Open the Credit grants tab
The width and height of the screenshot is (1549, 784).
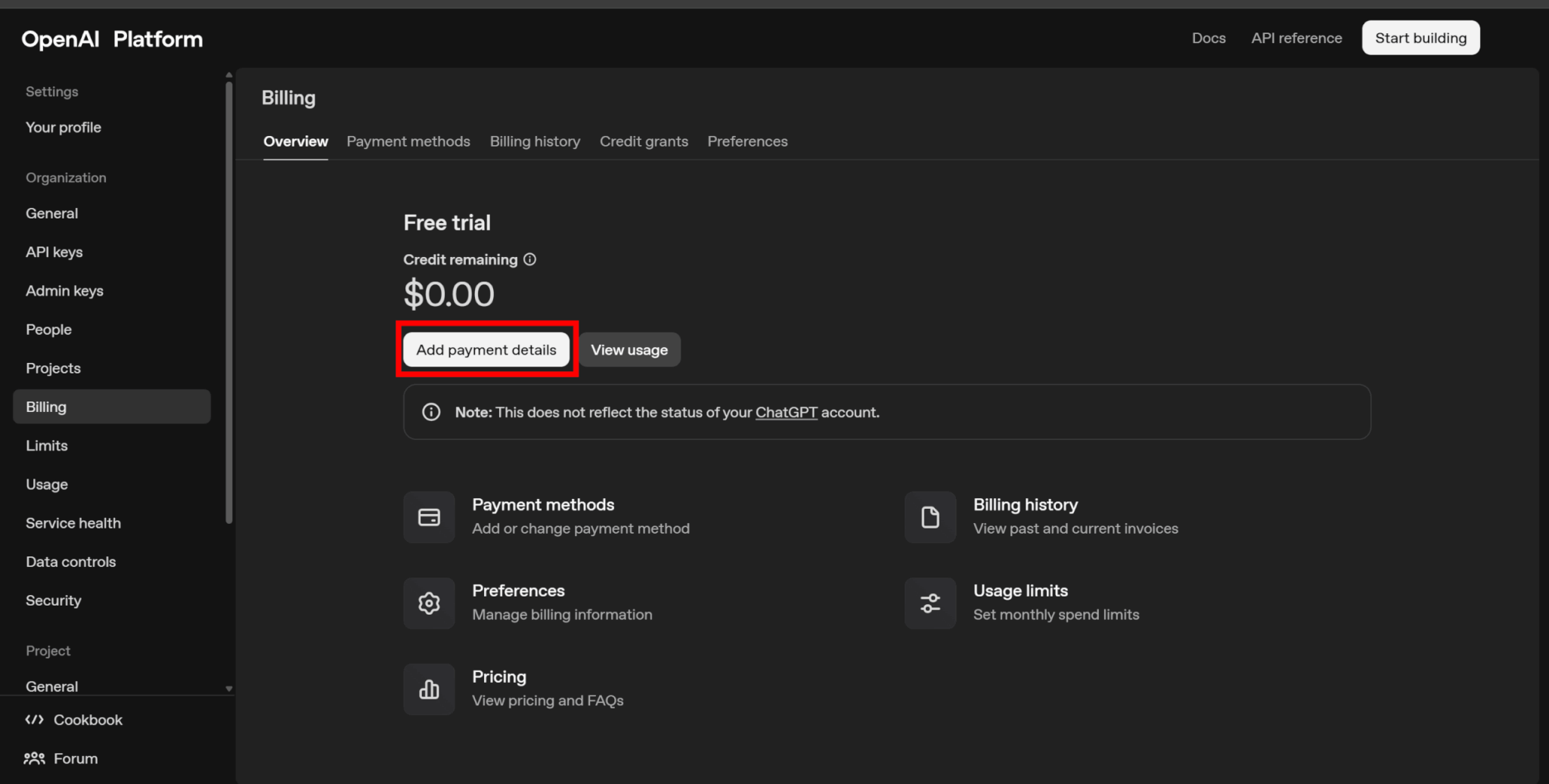644,141
